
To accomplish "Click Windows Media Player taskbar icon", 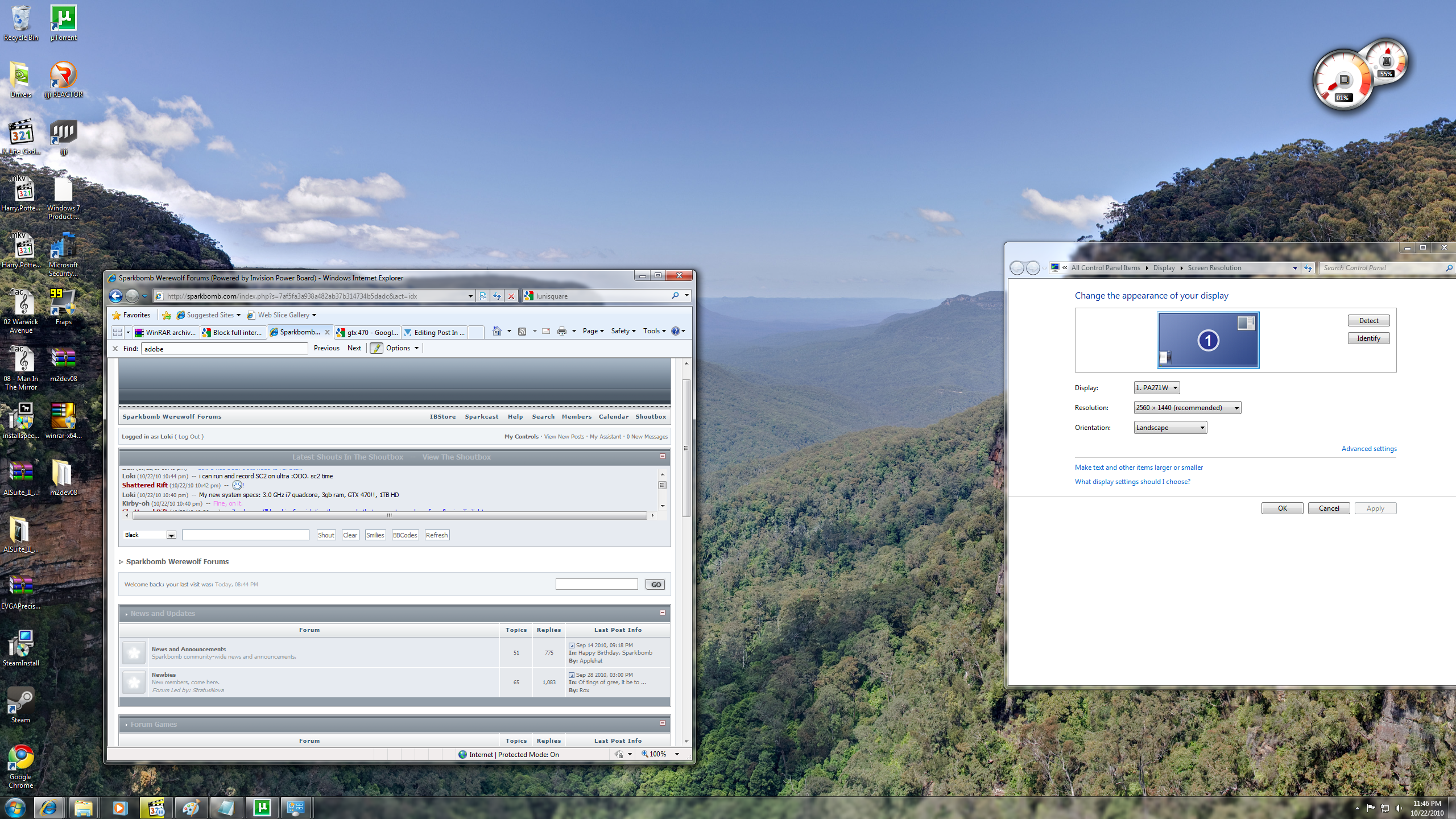I will coord(120,808).
